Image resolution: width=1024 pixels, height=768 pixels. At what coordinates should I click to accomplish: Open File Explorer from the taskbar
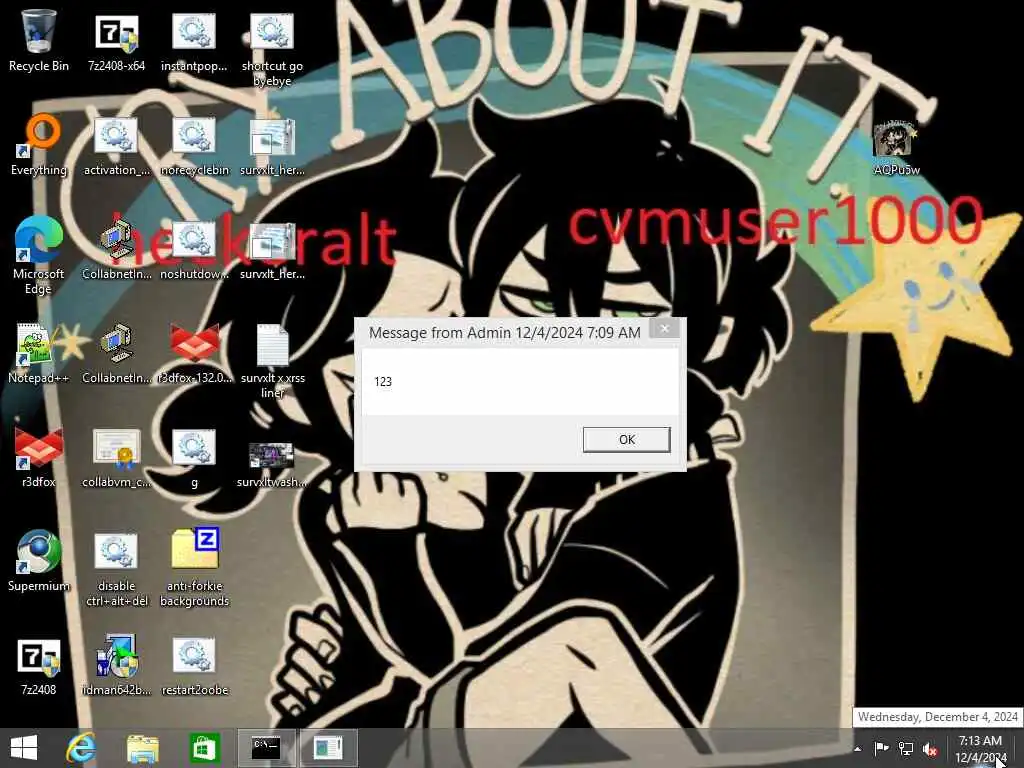(142, 748)
